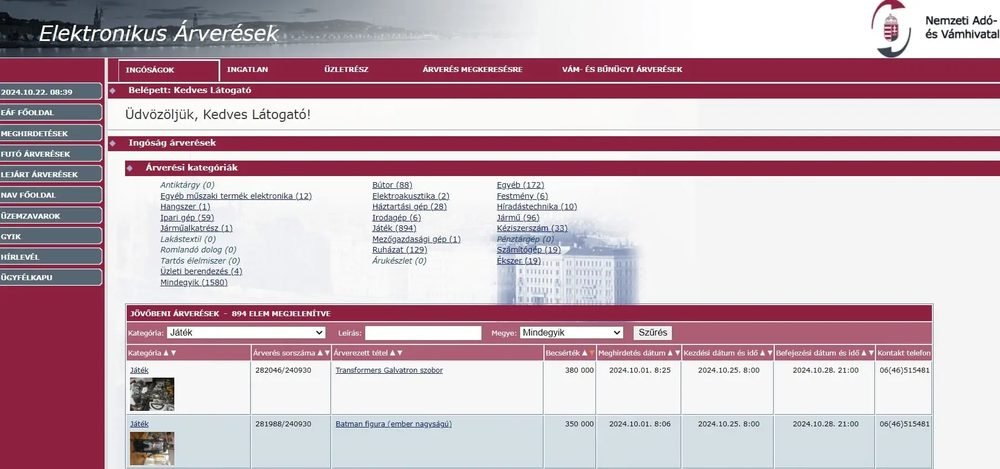Open the Megye dropdown showing Mindegyik

pos(571,332)
